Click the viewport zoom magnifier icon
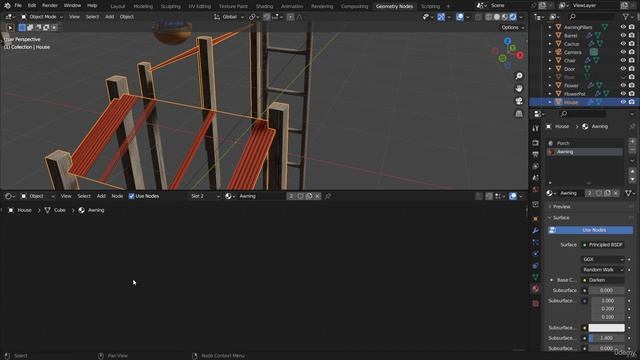Viewport: 640px width, 360px height. coord(519,76)
